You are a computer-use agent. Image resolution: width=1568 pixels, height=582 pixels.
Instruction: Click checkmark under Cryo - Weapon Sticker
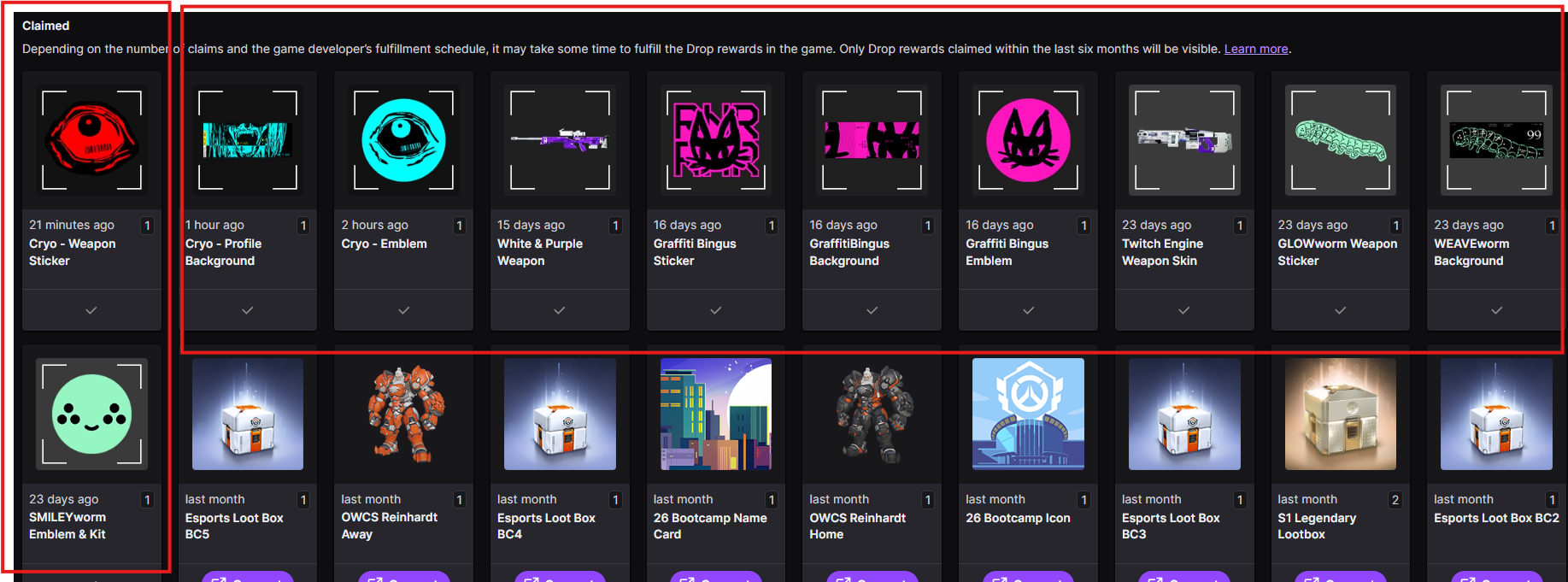coord(91,310)
